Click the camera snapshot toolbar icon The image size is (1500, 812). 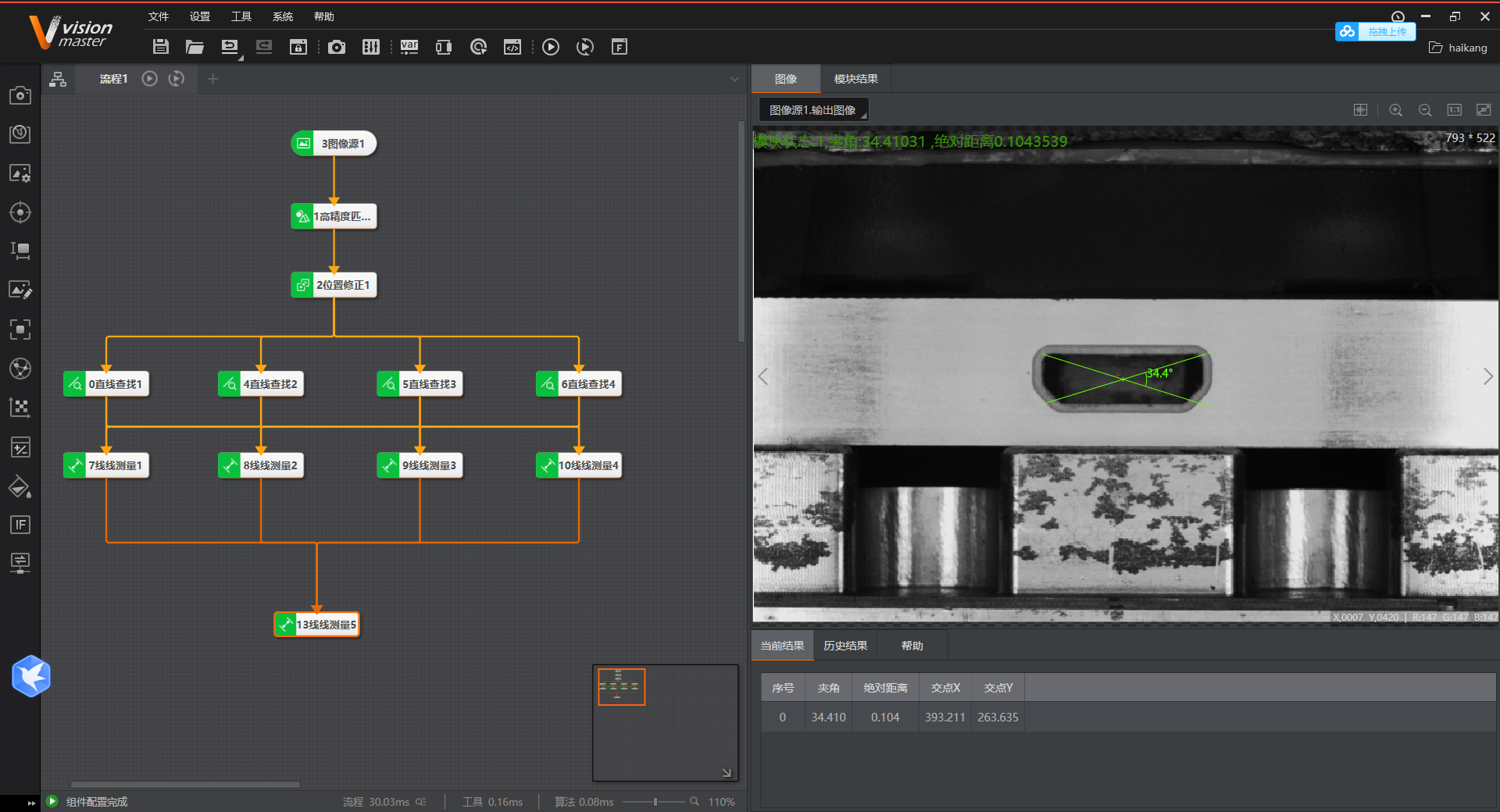pos(337,47)
